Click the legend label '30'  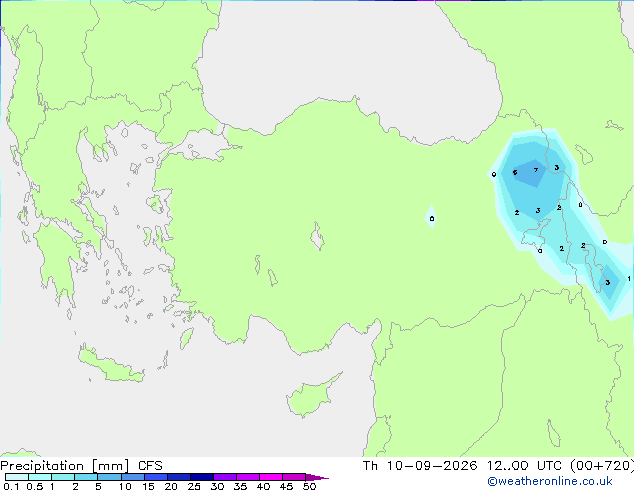(x=218, y=486)
